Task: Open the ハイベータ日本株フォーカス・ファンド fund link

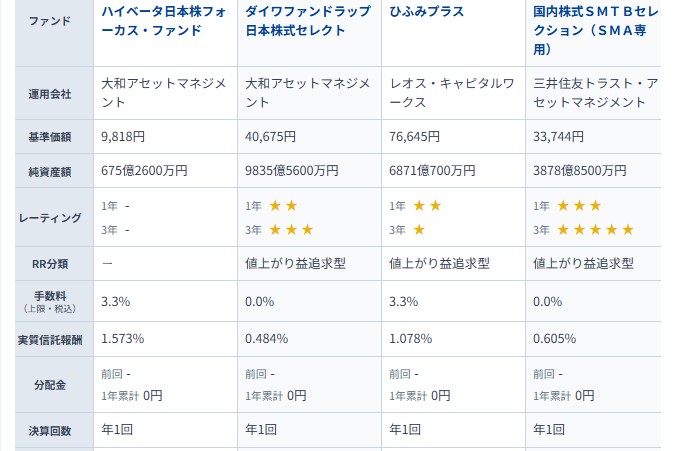Action: point(165,21)
